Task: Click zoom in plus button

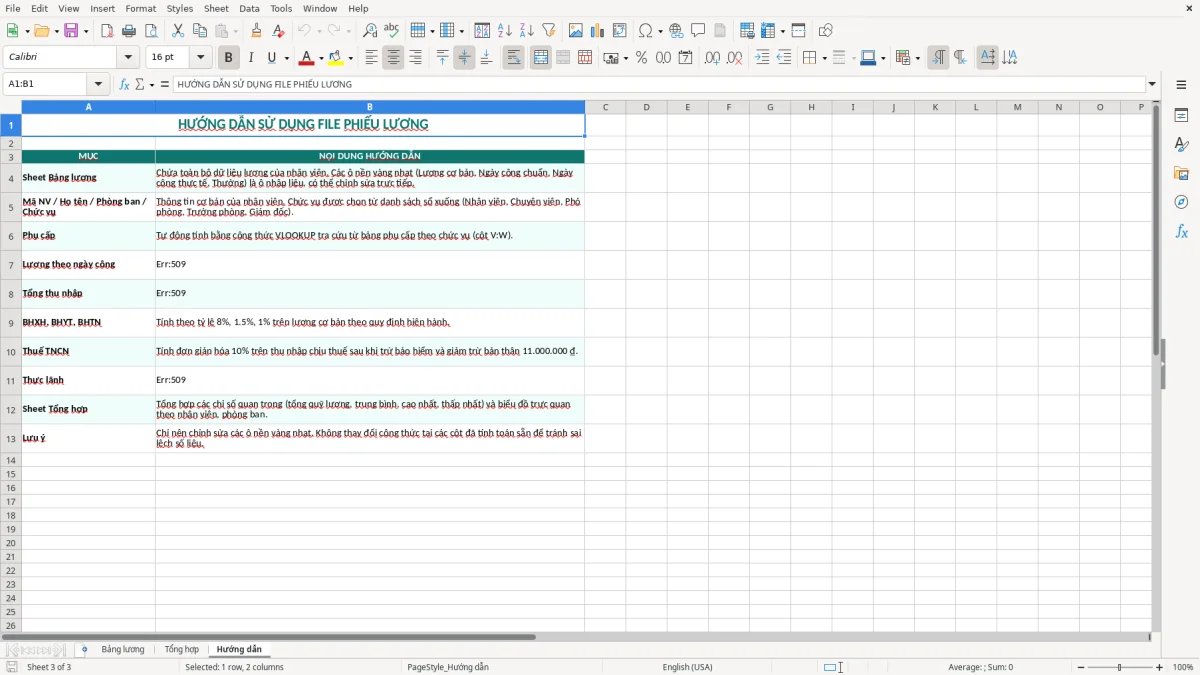Action: tap(1160, 667)
